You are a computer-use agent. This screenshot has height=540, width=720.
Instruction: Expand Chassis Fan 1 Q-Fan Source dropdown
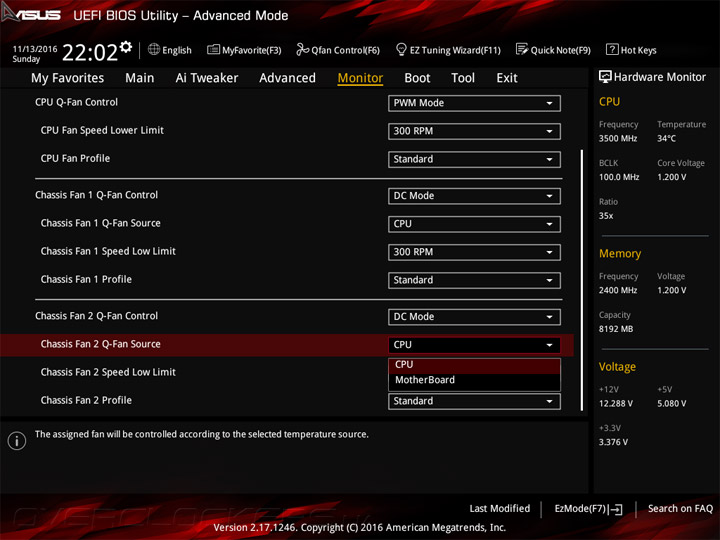[x=474, y=224]
